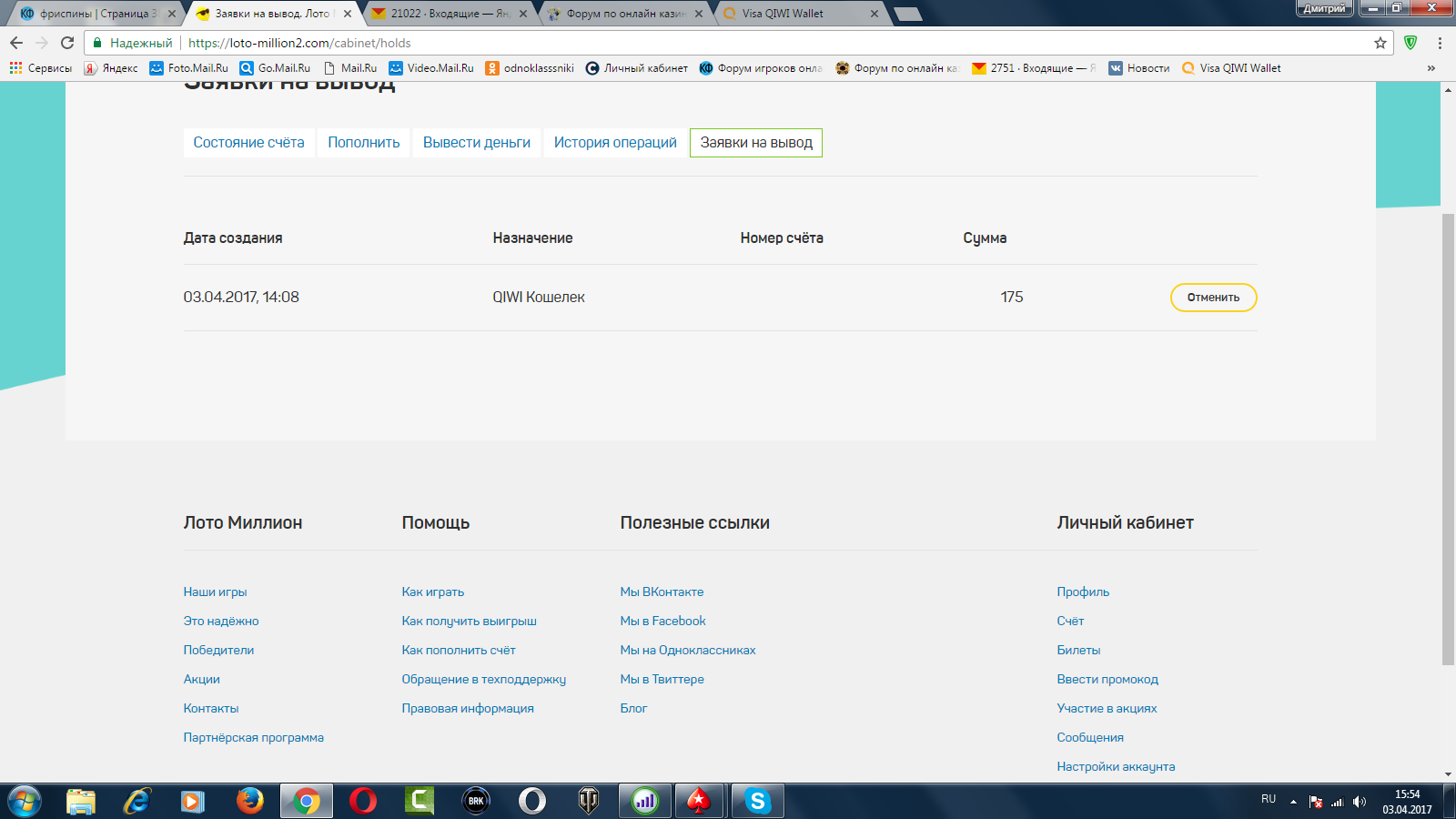
Task: Close the Заявки на вывод browser tab
Action: point(348,14)
